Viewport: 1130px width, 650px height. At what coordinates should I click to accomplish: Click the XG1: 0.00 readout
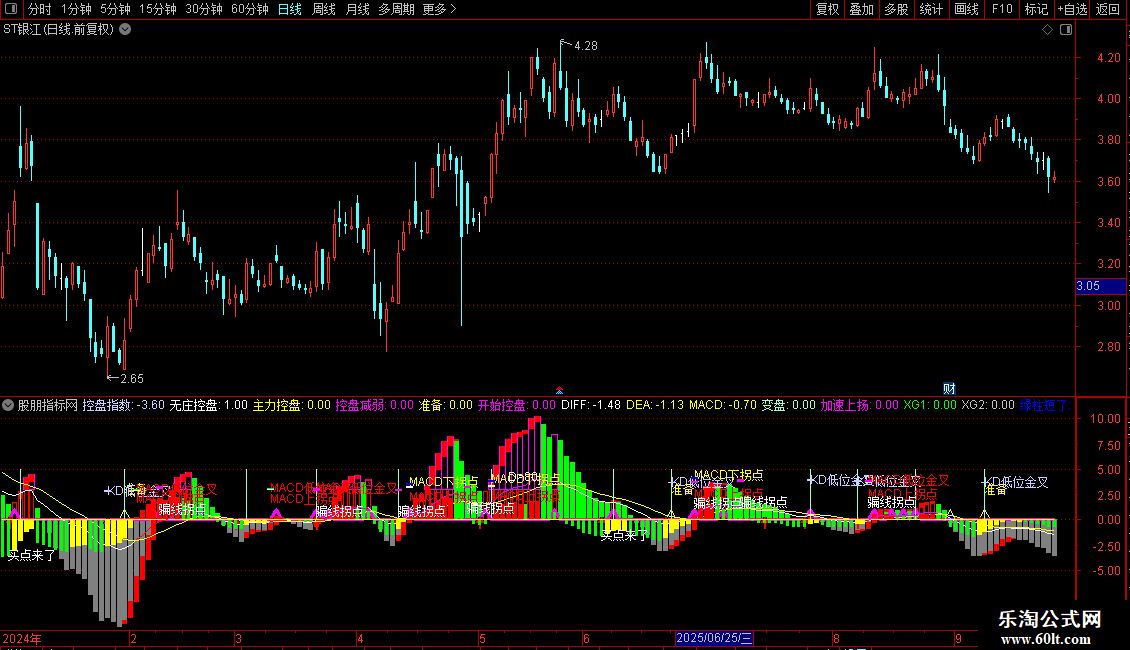(x=930, y=405)
